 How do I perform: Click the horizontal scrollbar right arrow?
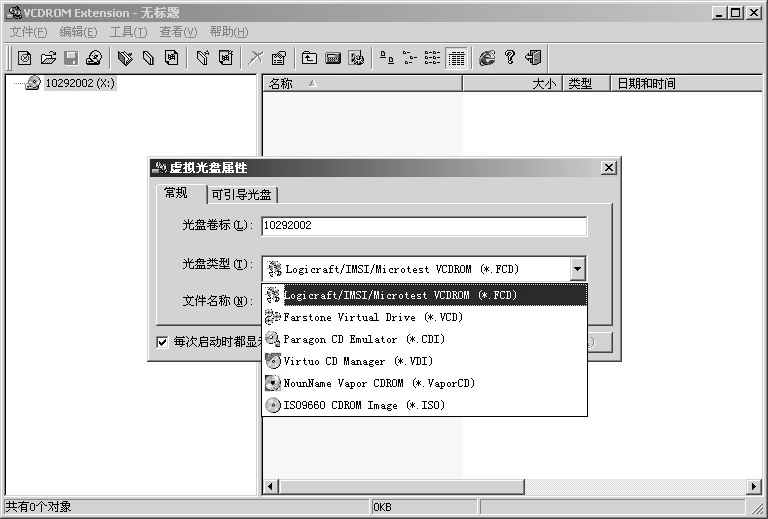[755, 487]
